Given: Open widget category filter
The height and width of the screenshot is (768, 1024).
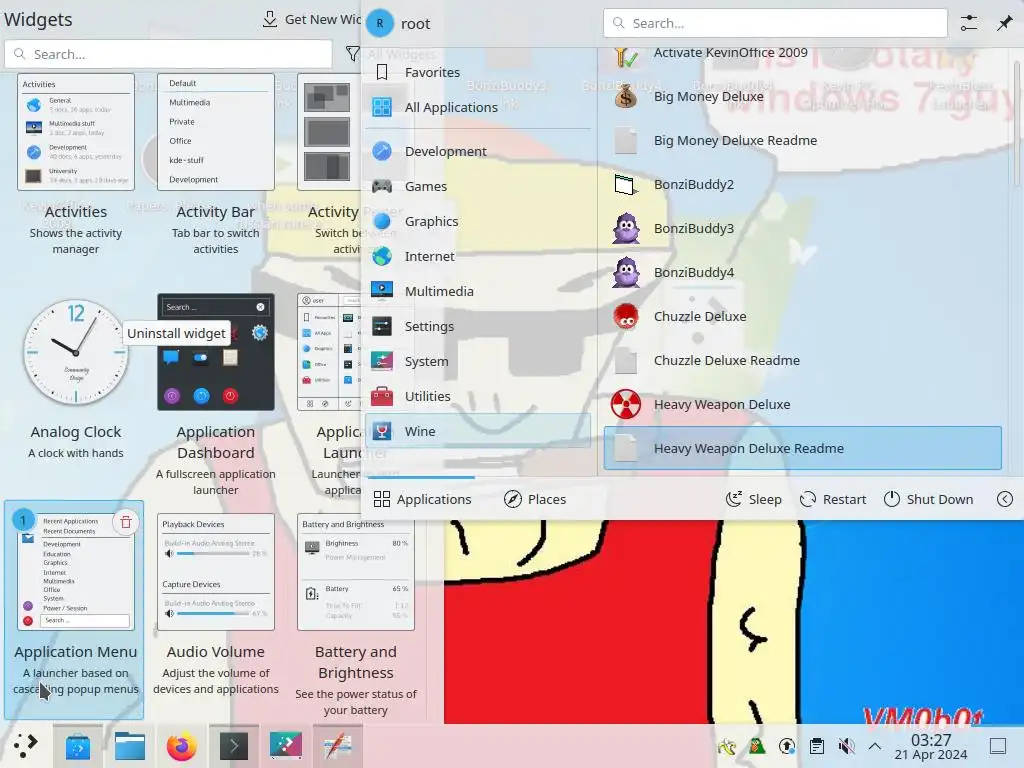Looking at the screenshot, I should click(353, 54).
